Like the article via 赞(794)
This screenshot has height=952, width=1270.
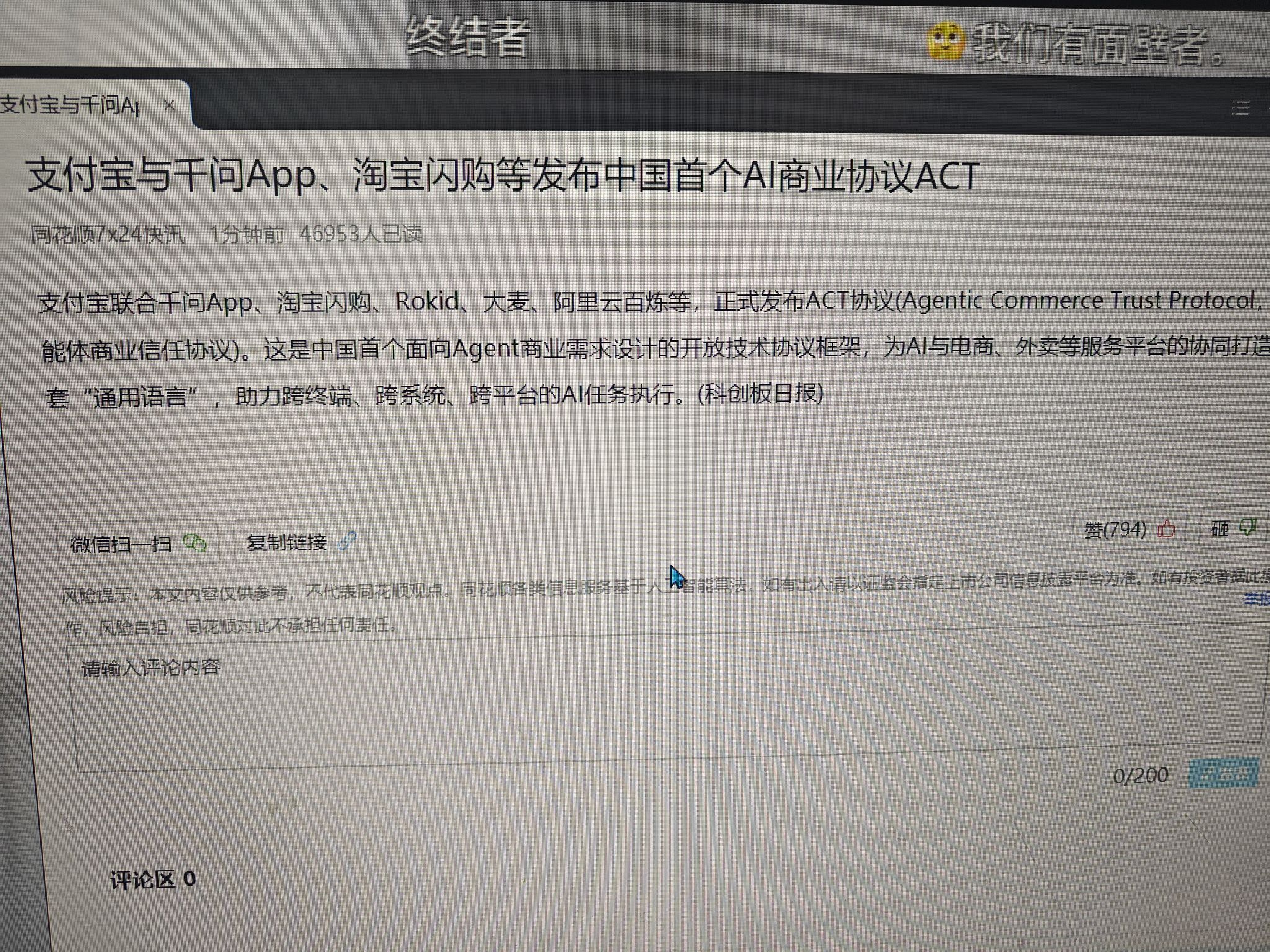[x=1115, y=530]
